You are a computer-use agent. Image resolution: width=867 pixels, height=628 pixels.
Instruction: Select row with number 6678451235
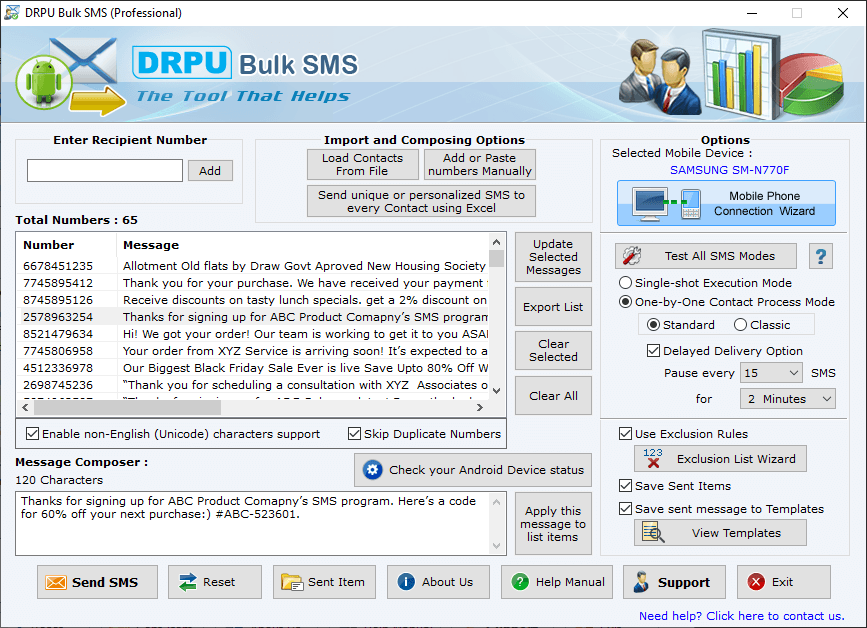pos(253,266)
